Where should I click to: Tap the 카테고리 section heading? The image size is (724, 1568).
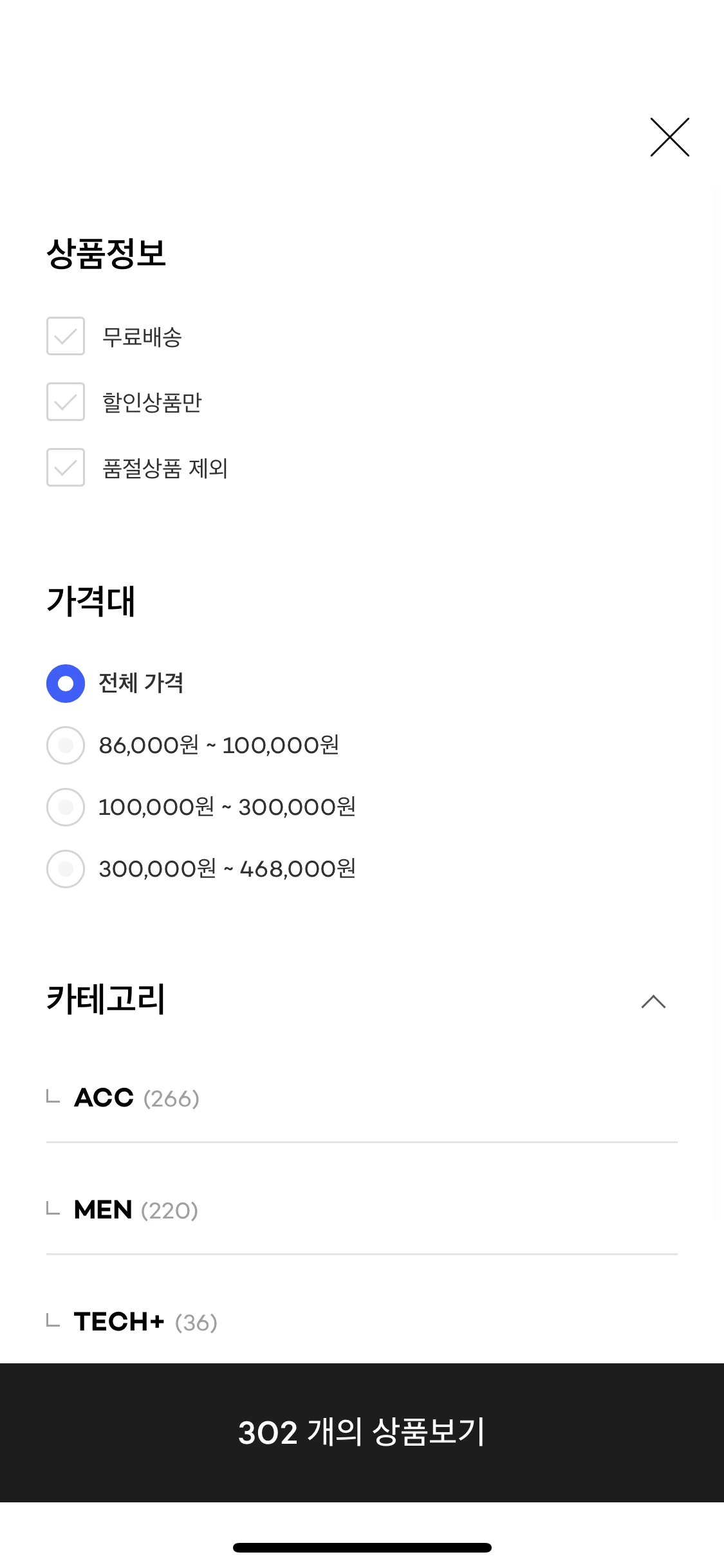106,1000
